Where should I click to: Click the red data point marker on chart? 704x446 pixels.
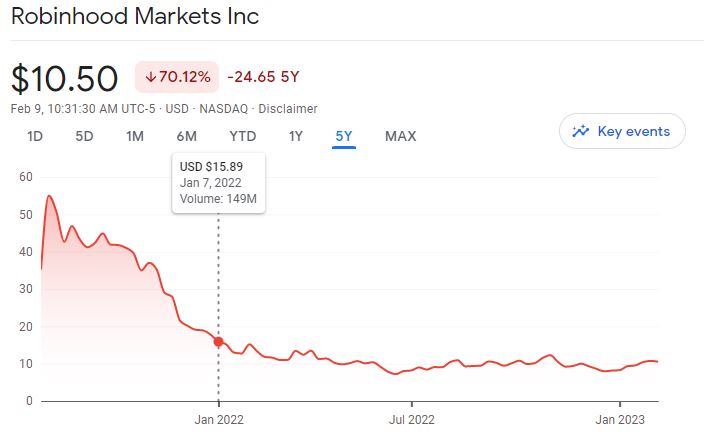point(218,342)
